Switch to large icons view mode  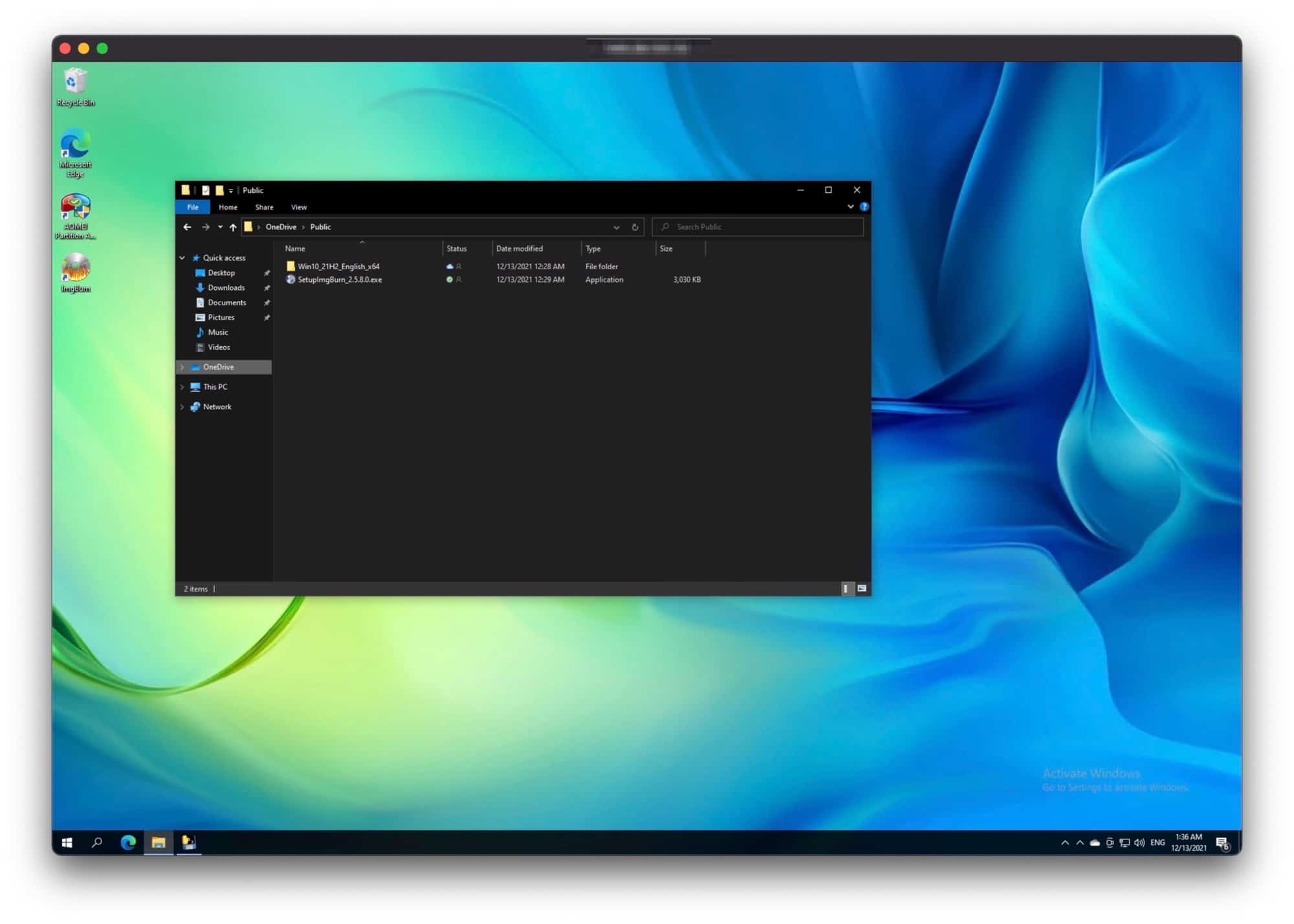pyautogui.click(x=862, y=589)
